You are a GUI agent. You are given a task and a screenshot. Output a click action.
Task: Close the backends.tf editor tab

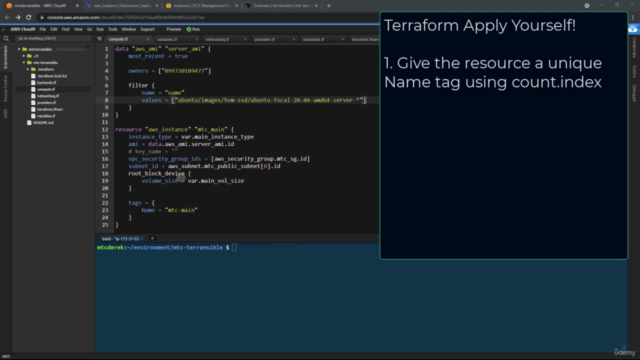click(x=342, y=40)
